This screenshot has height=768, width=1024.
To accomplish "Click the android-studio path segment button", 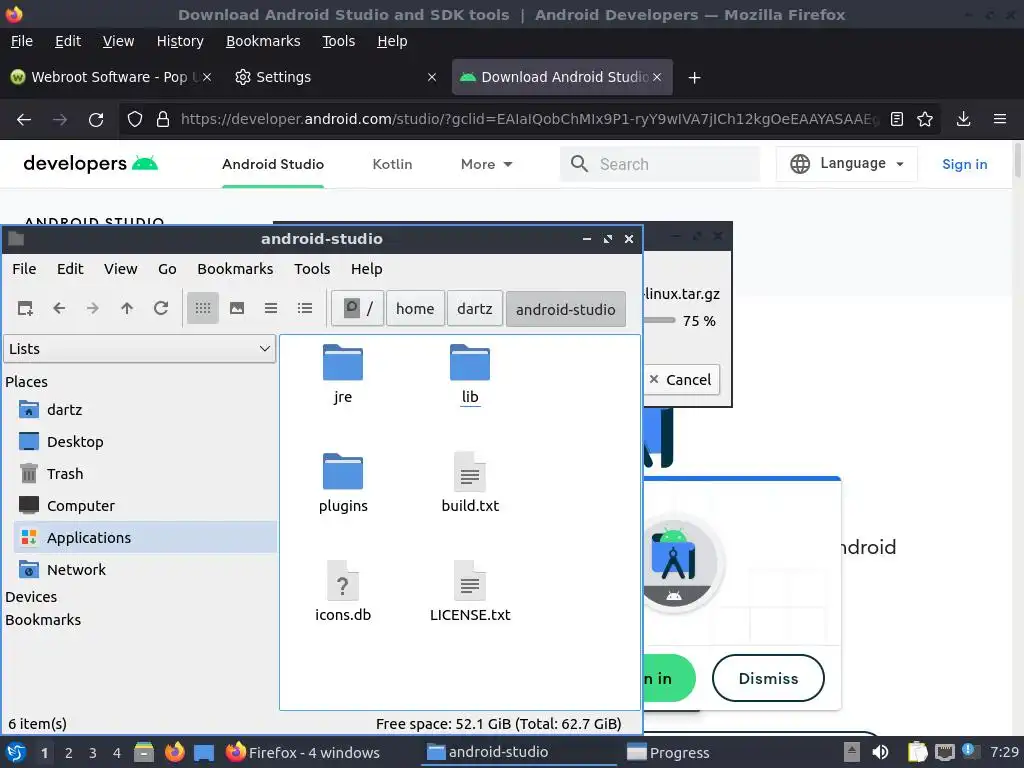I will click(x=566, y=308).
